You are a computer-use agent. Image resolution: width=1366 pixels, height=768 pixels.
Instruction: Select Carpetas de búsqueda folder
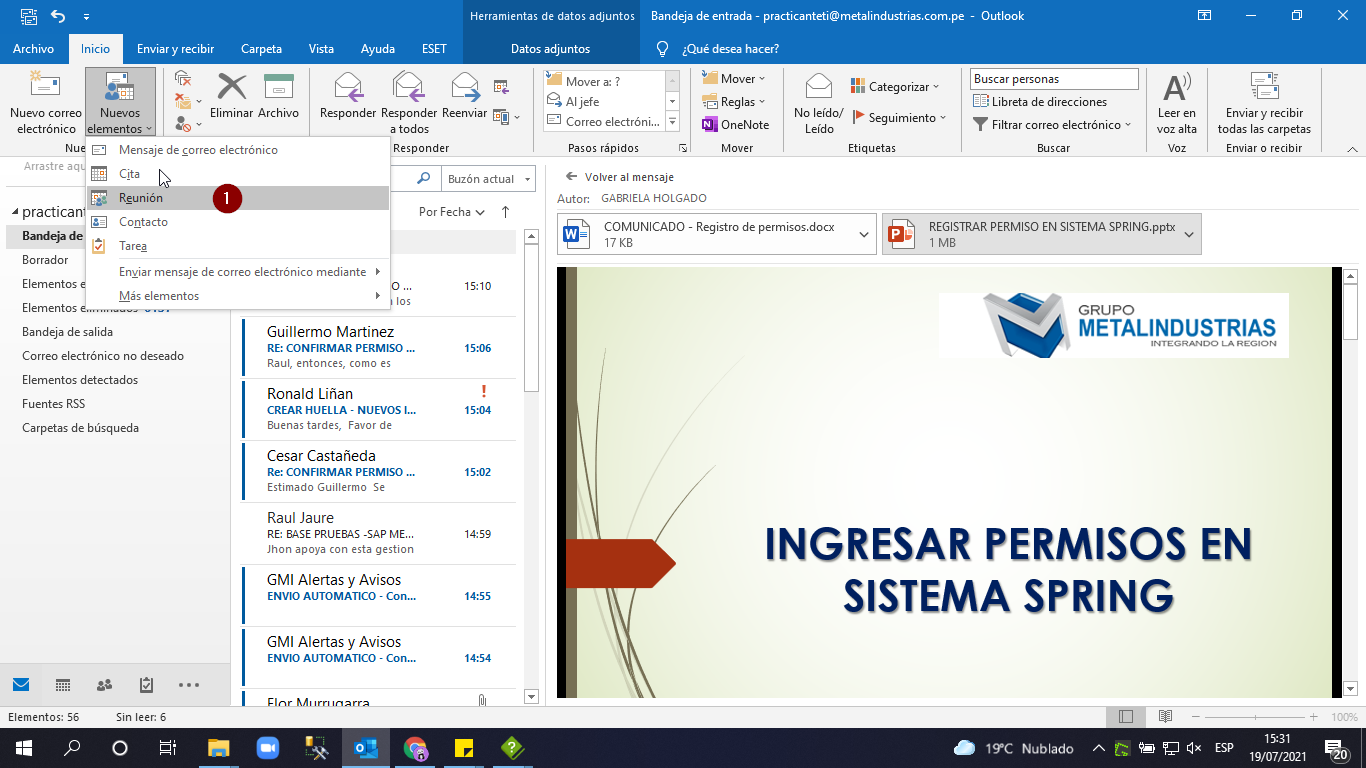[x=80, y=428]
